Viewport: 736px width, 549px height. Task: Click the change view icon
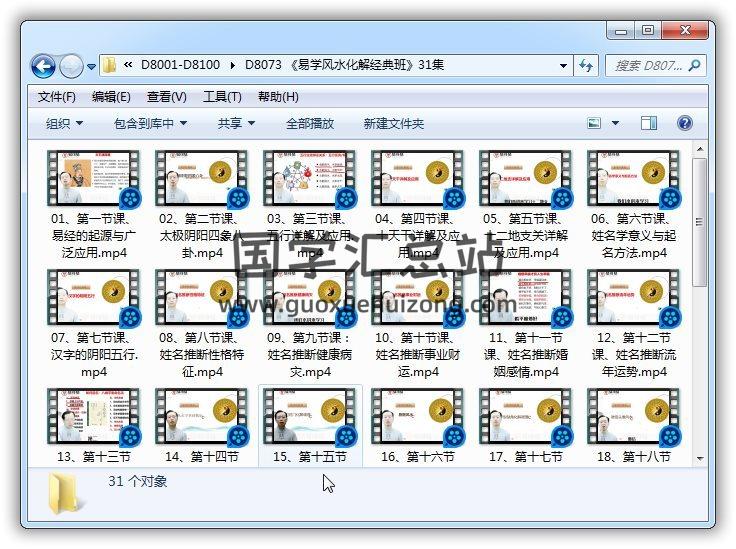click(x=595, y=124)
